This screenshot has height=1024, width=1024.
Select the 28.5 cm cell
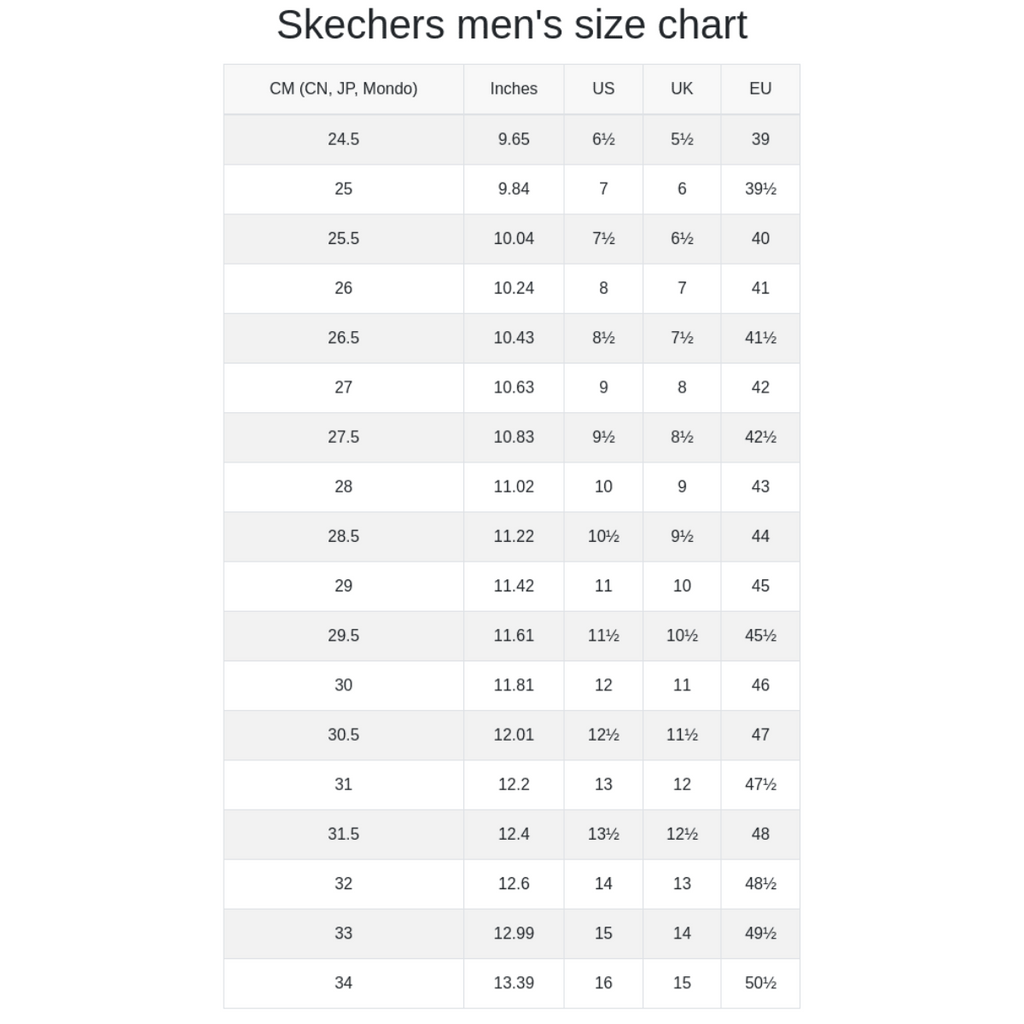coord(344,536)
